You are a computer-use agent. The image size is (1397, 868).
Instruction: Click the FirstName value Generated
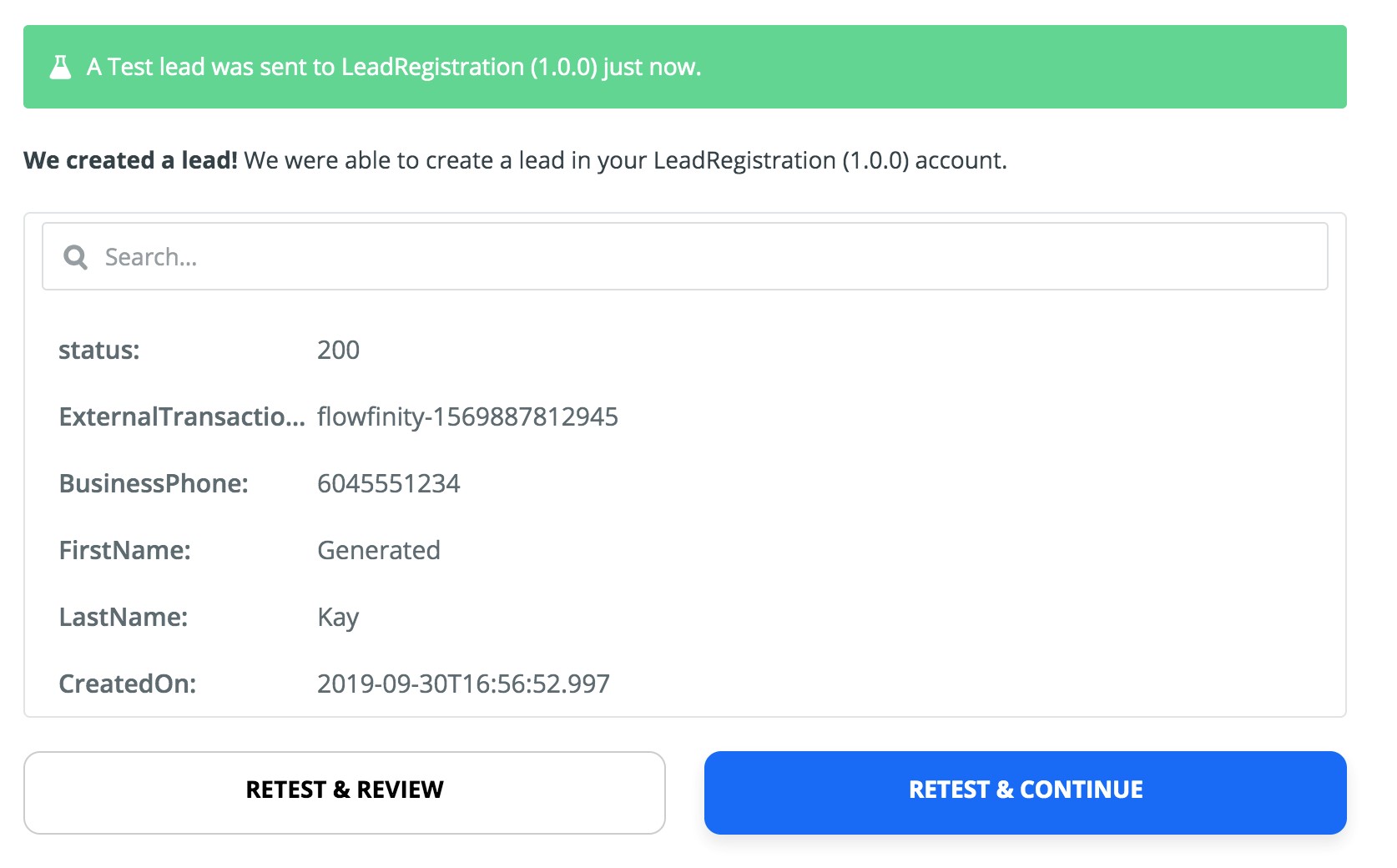378,550
